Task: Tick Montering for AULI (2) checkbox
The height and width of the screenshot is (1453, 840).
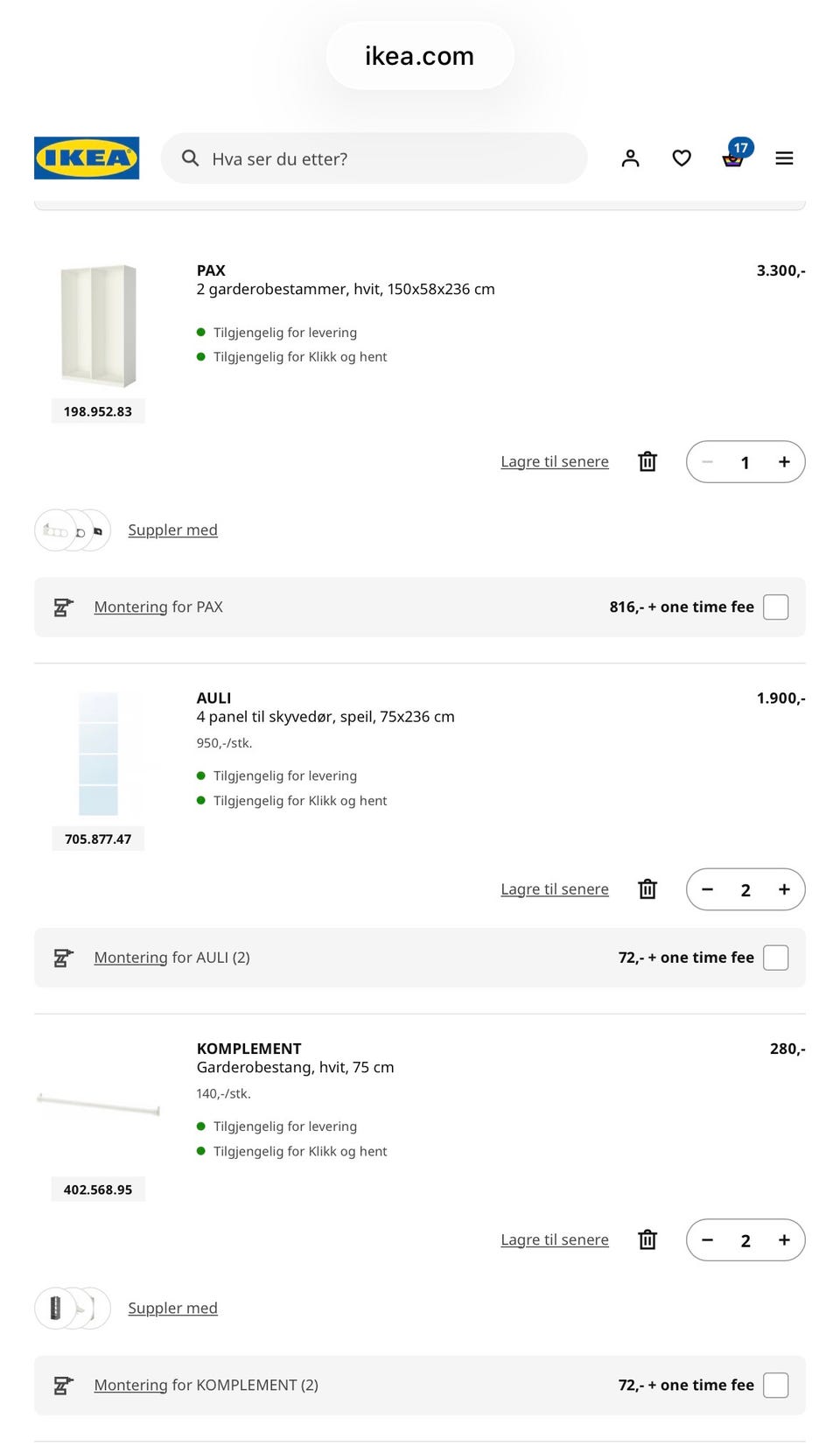Action: pos(775,958)
